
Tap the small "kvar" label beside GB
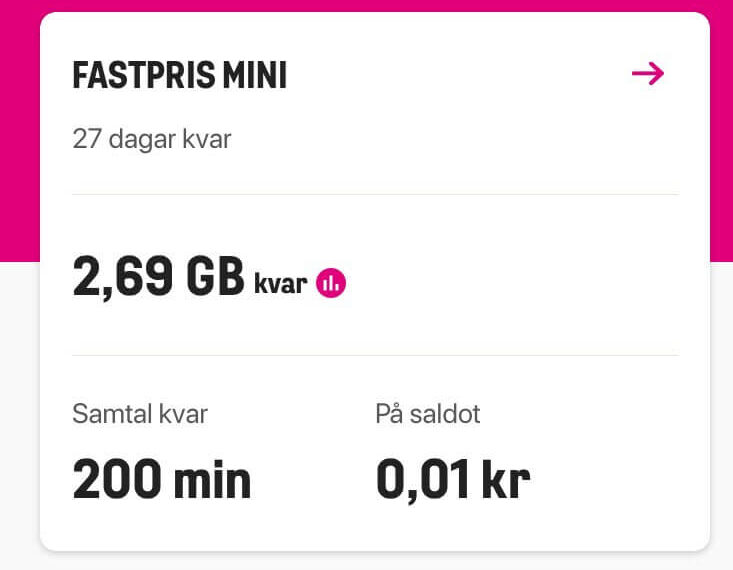(x=280, y=283)
